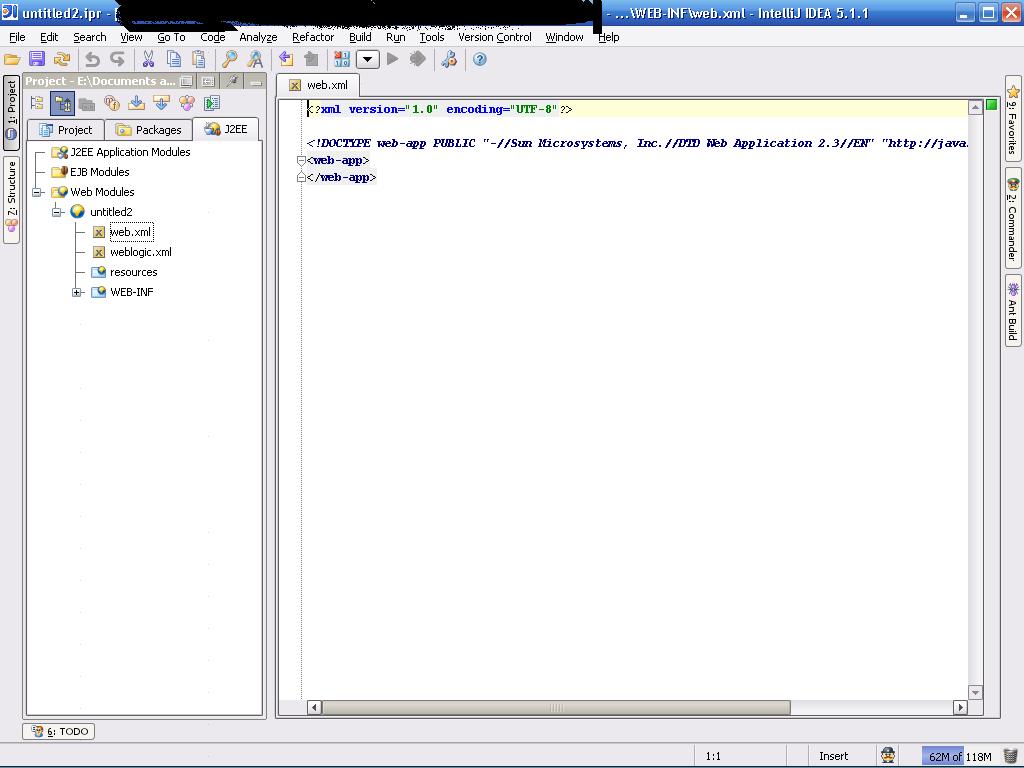
Task: Open the Refactor menu
Action: [x=312, y=37]
